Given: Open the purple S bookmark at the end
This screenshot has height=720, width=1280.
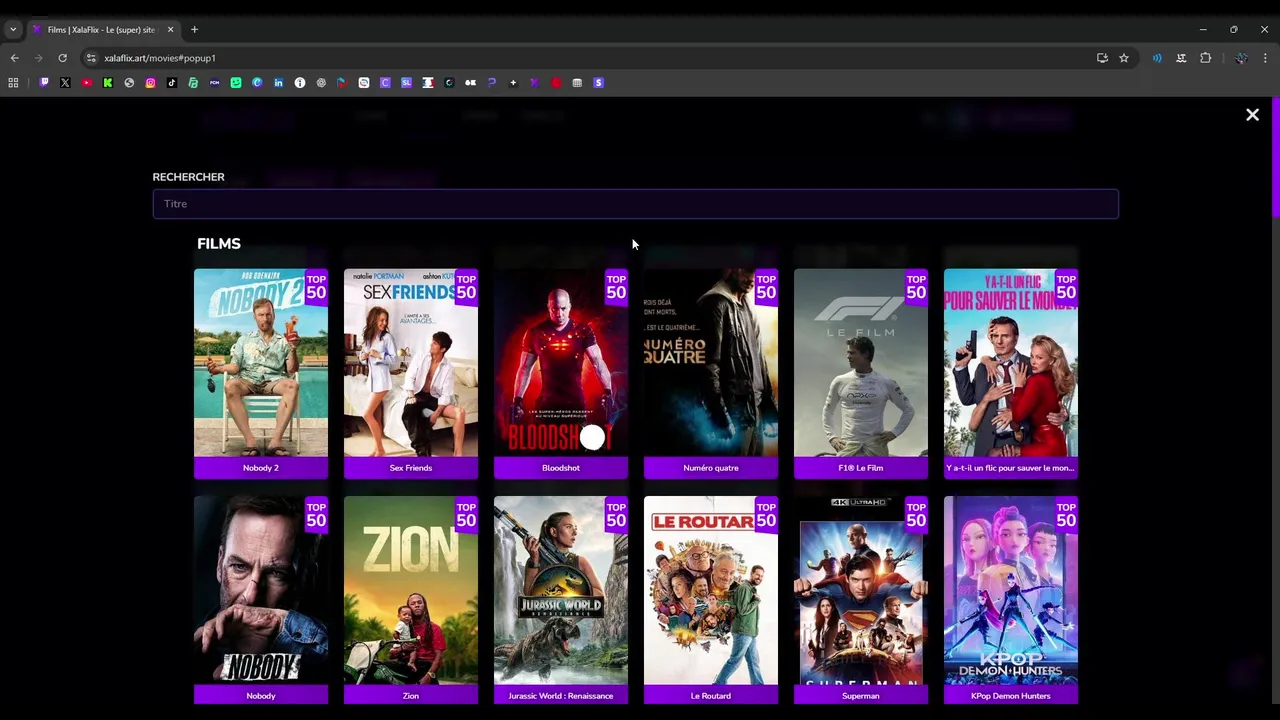Looking at the screenshot, I should pyautogui.click(x=599, y=83).
